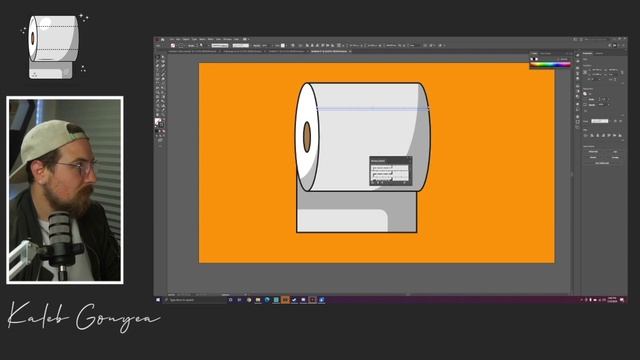Screen dimensions: 640x360
Task: Open the stroke weight dropdown in control bar
Action: [209, 45]
